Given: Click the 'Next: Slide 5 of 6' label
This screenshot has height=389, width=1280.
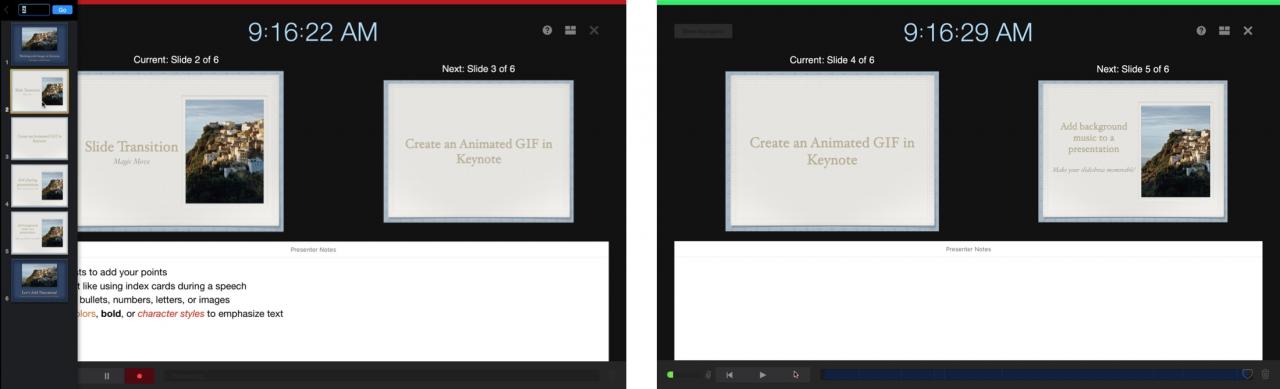Looking at the screenshot, I should pyautogui.click(x=1132, y=69).
